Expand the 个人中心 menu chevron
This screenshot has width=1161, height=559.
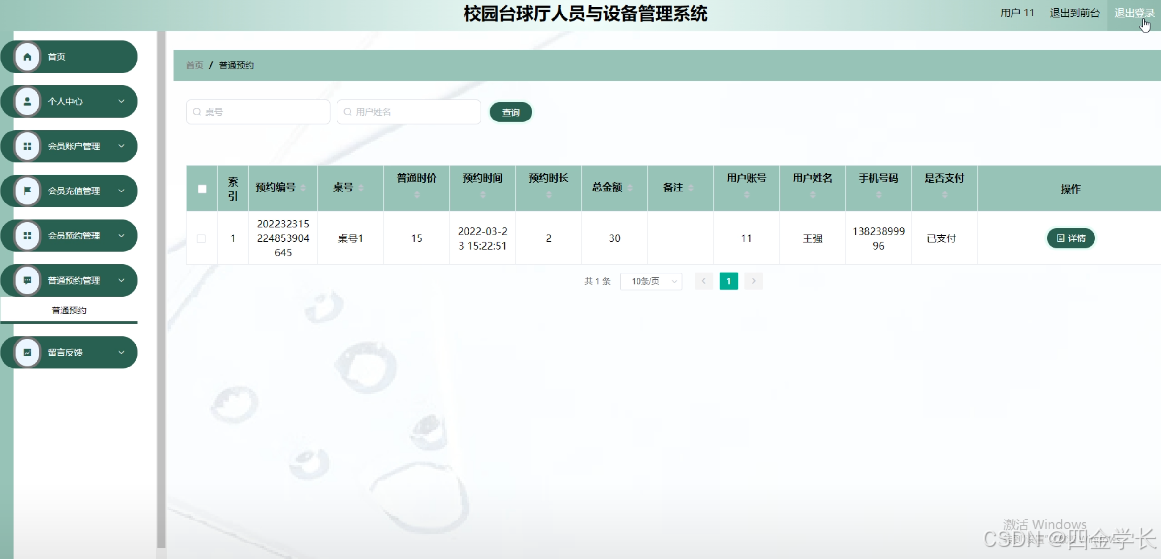121,101
